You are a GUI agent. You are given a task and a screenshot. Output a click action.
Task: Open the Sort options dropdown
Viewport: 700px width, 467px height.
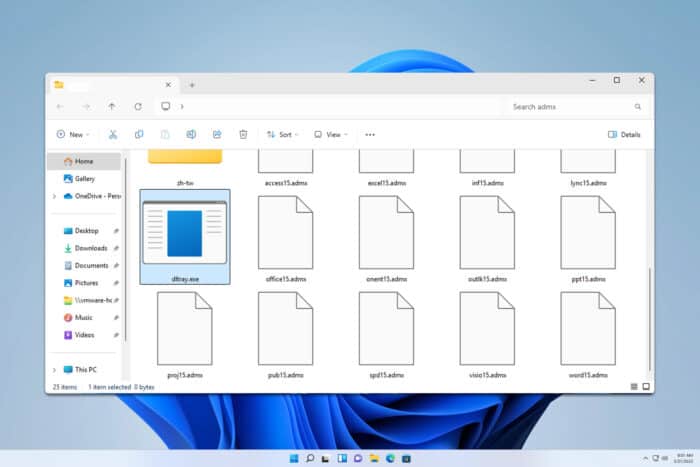(x=283, y=134)
